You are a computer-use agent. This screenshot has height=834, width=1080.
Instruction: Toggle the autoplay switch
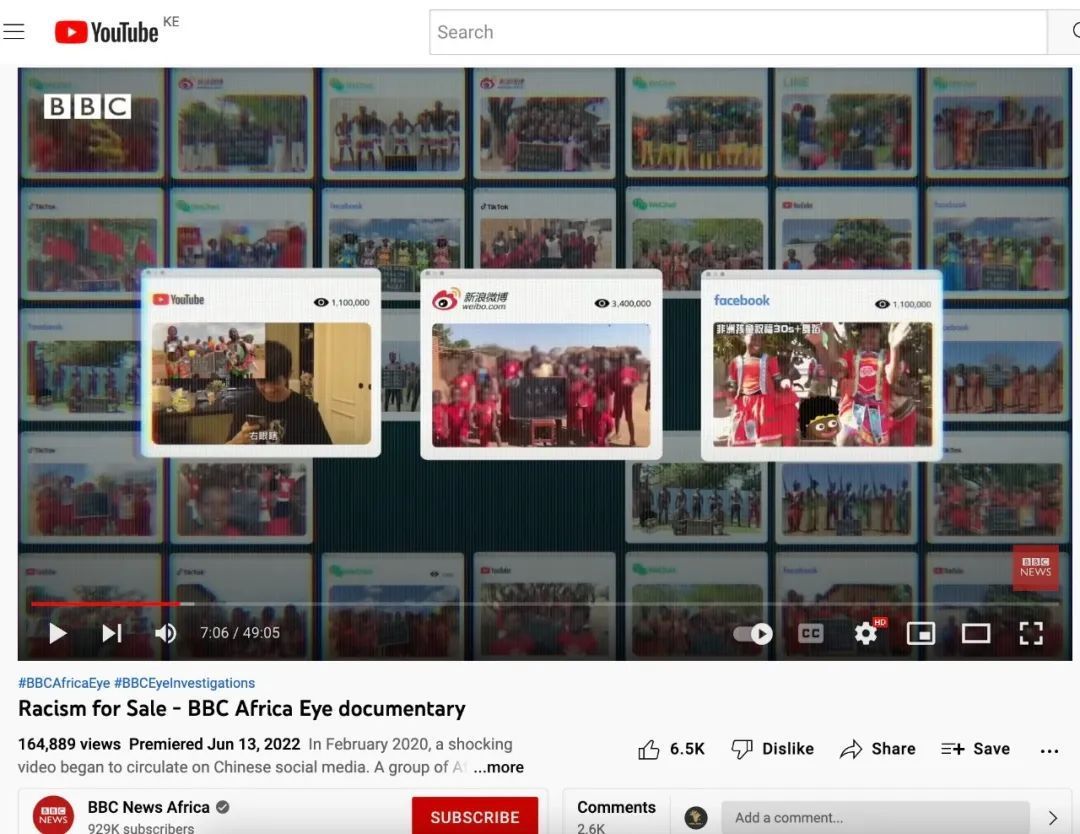click(753, 633)
